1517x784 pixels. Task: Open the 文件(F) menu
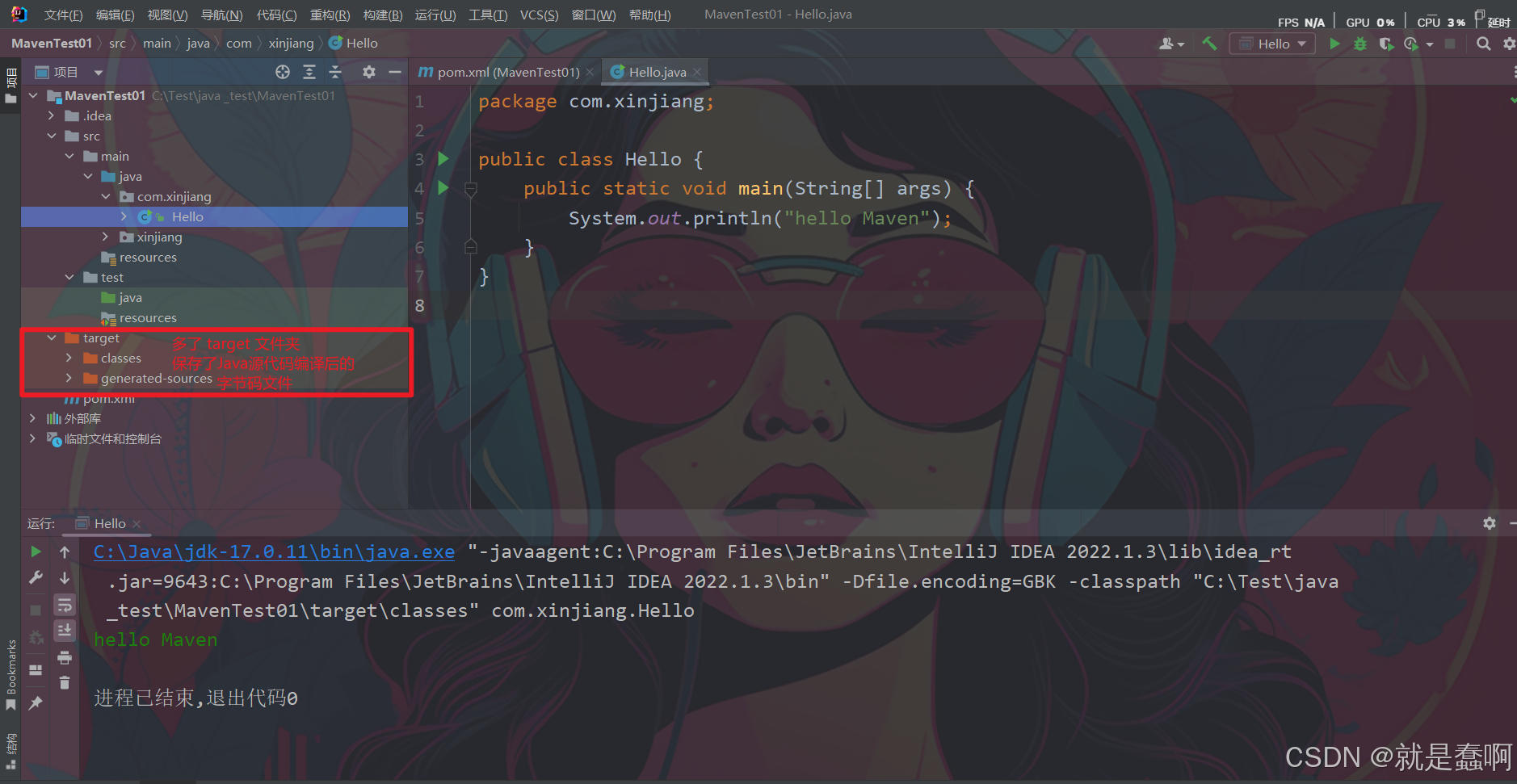click(x=63, y=15)
